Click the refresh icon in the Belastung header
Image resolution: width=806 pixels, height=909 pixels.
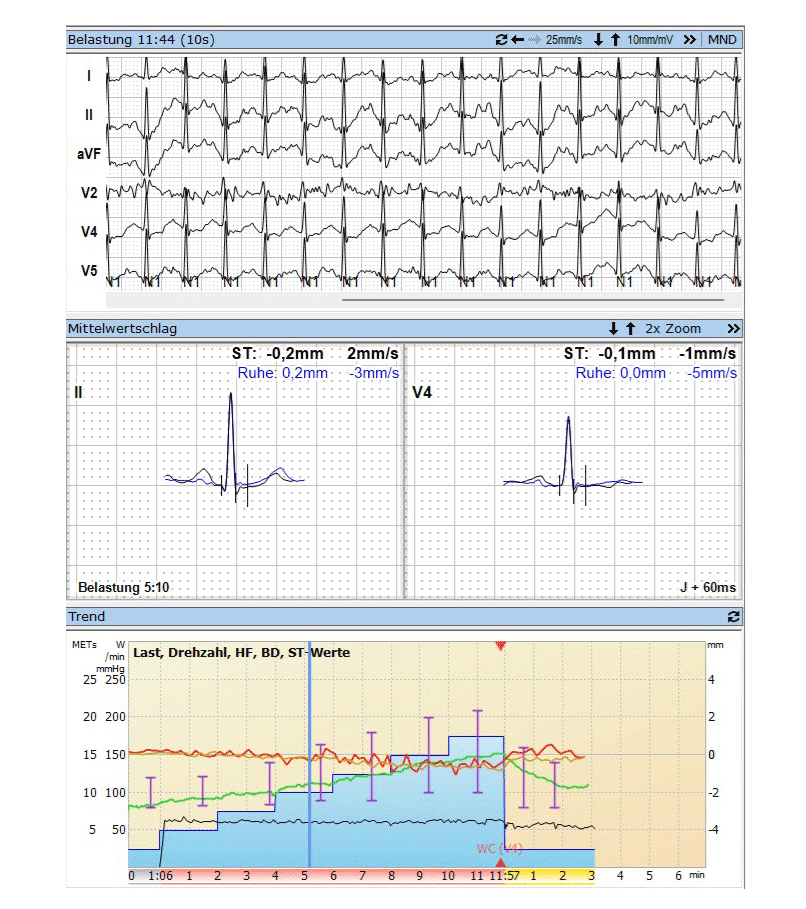(501, 40)
